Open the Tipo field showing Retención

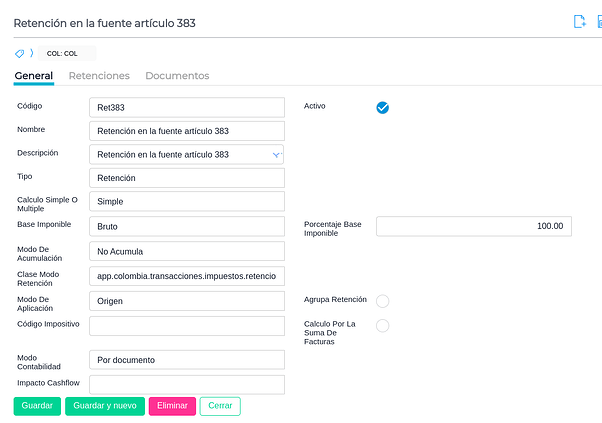click(187, 178)
